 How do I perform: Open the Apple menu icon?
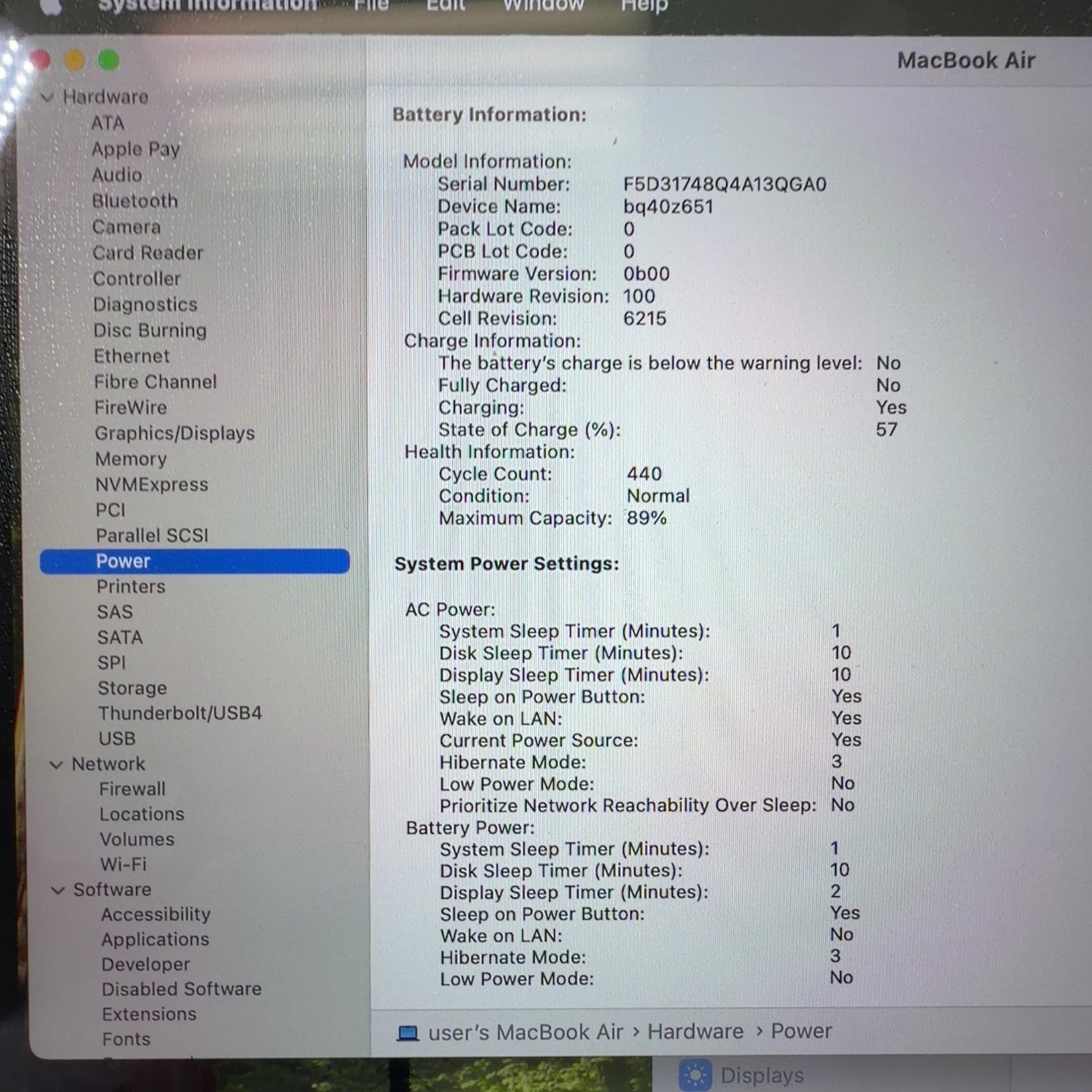50,6
